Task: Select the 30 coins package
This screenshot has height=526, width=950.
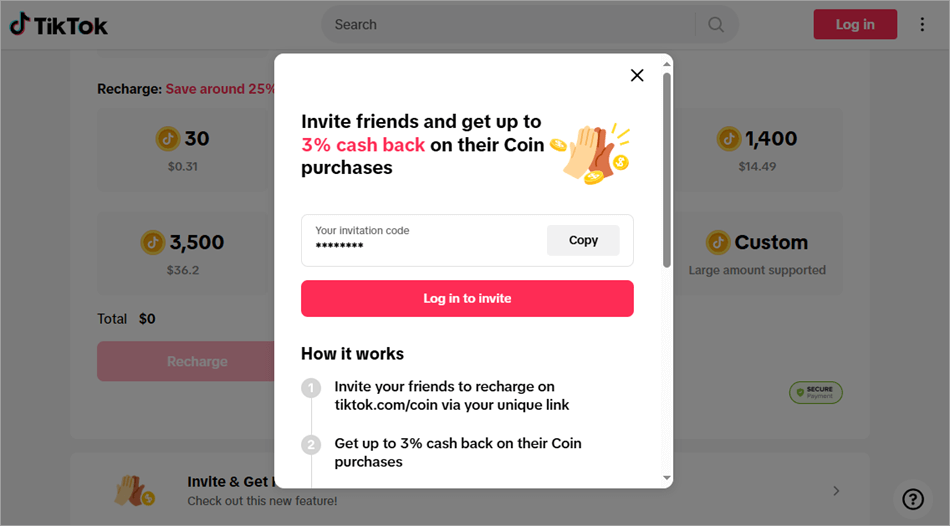Action: pyautogui.click(x=184, y=150)
